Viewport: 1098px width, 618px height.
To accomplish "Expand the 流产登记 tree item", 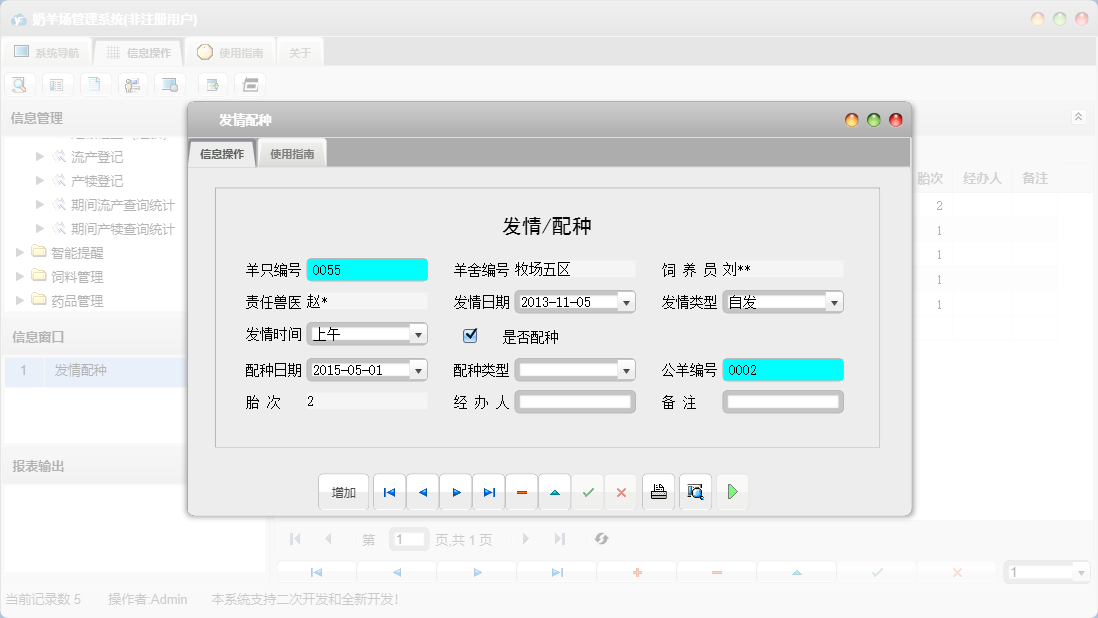I will (x=38, y=156).
